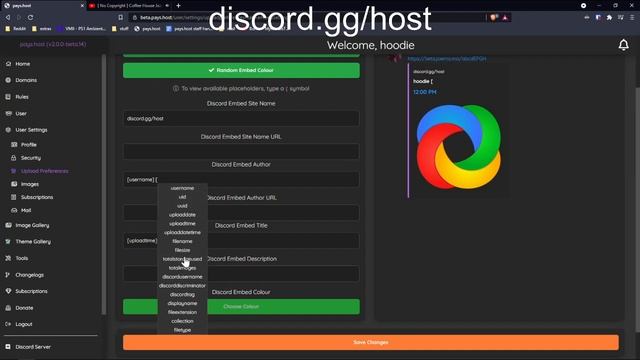The image size is (640, 360).
Task: Open Theme Gallery
Action: pos(28,242)
